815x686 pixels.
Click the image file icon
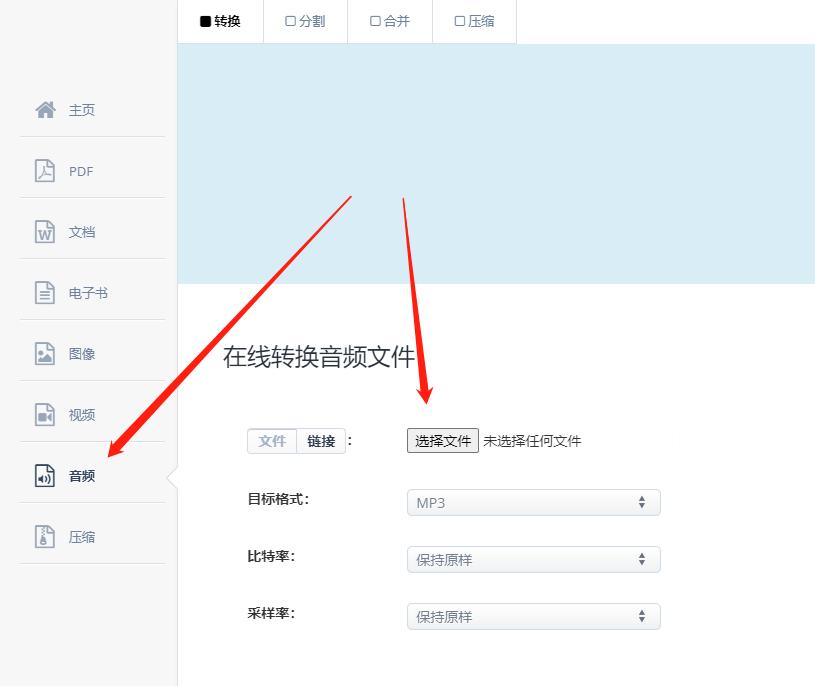45,354
